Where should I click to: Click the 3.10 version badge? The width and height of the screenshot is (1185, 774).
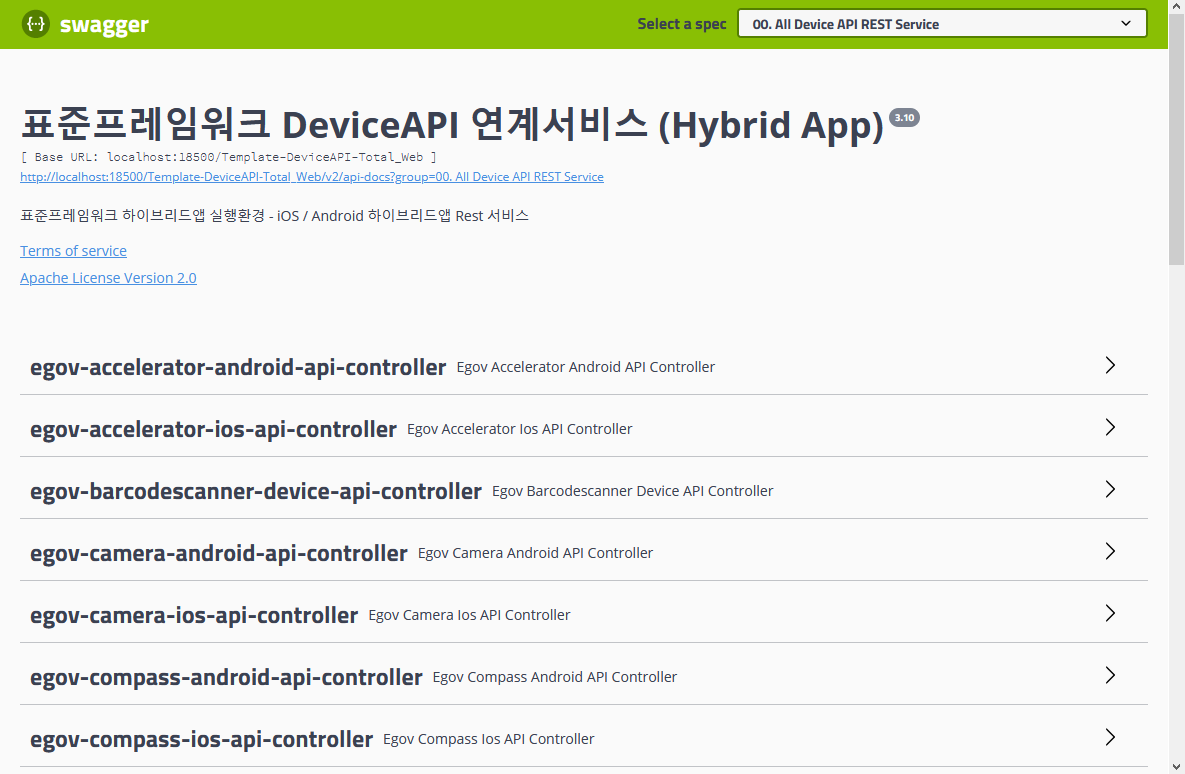pos(904,118)
